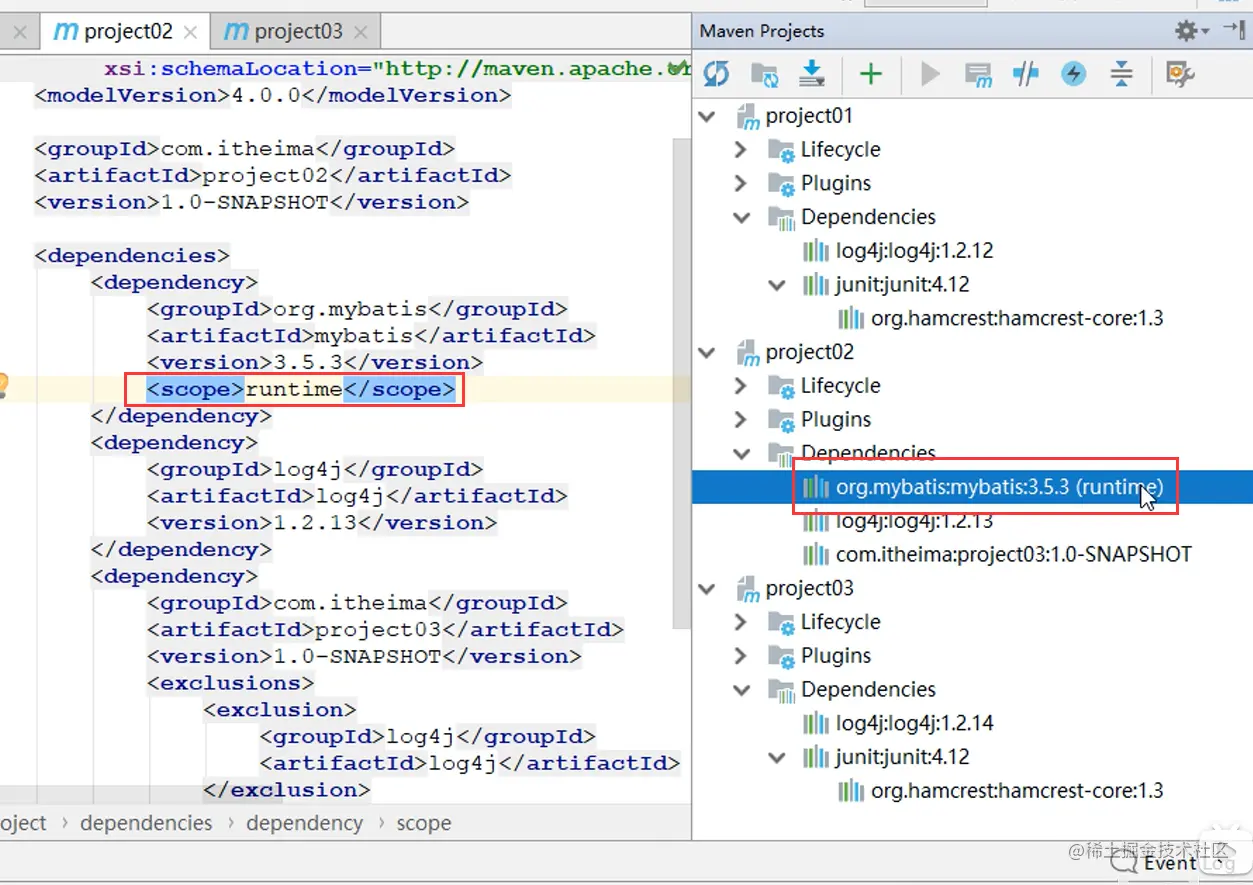Click modelVersion 4.0.0 line

[x=273, y=95]
